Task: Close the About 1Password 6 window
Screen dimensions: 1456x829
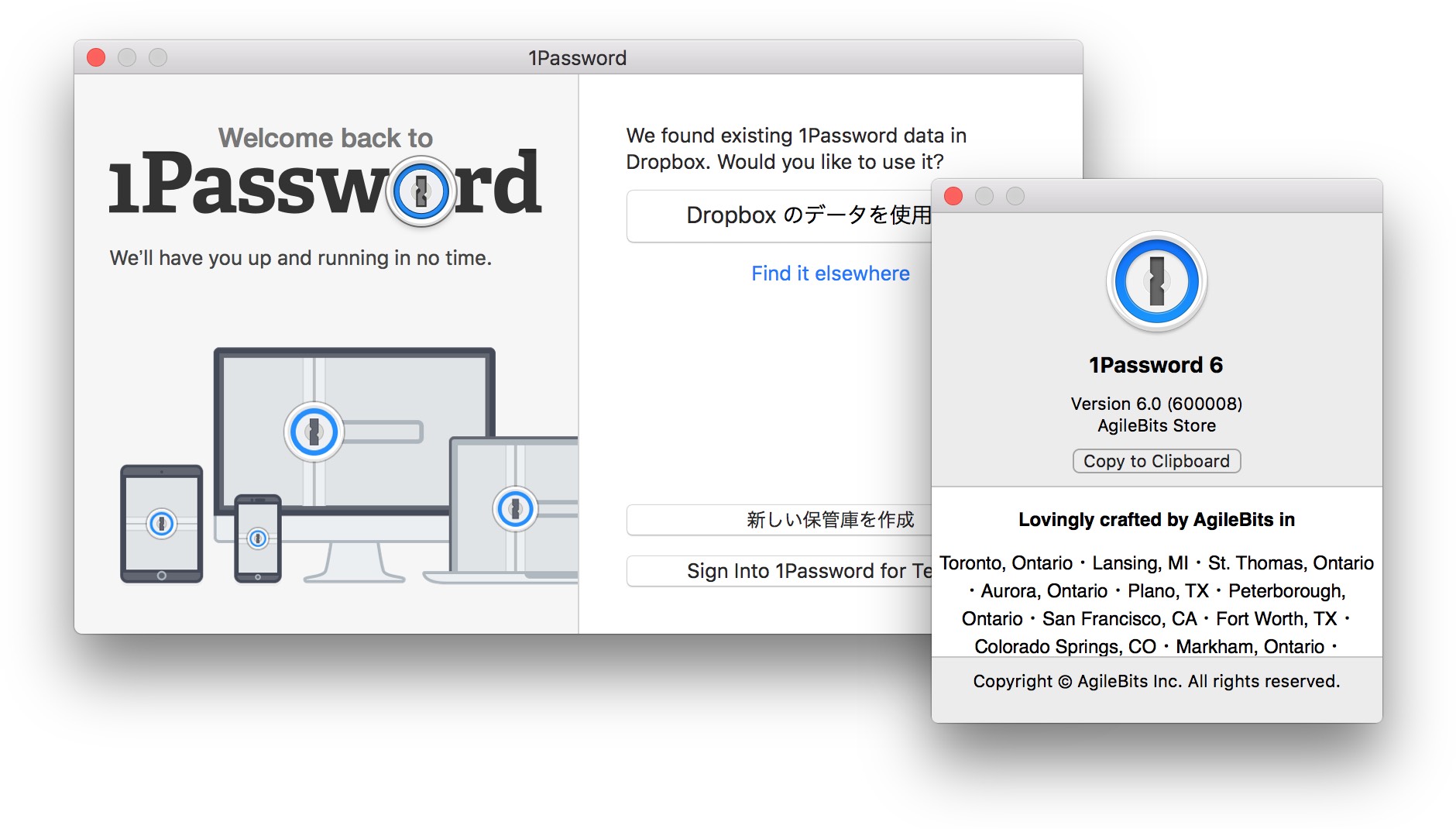Action: [953, 196]
